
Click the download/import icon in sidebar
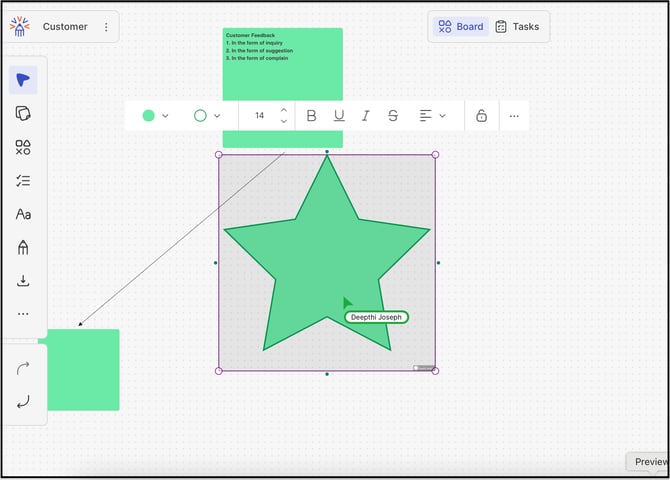pos(23,281)
